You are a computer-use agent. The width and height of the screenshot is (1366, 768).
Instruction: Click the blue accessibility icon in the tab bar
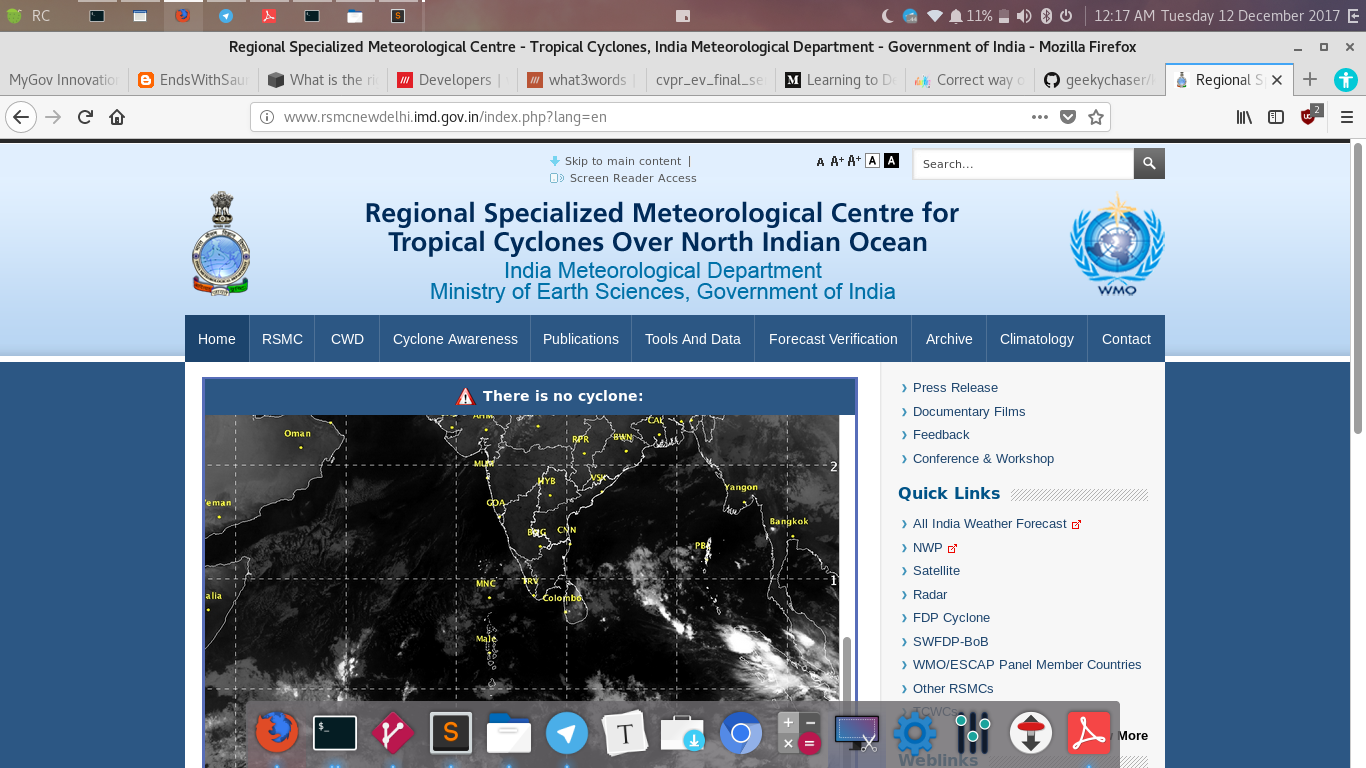[x=1345, y=80]
